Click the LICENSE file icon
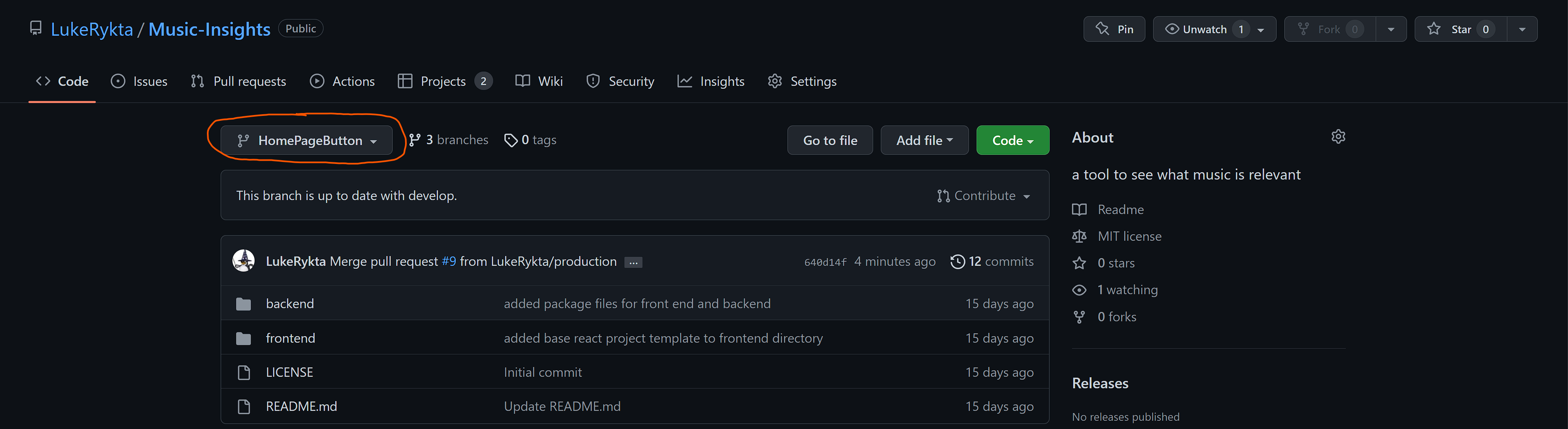Screen dimensions: 1568x429 244,372
